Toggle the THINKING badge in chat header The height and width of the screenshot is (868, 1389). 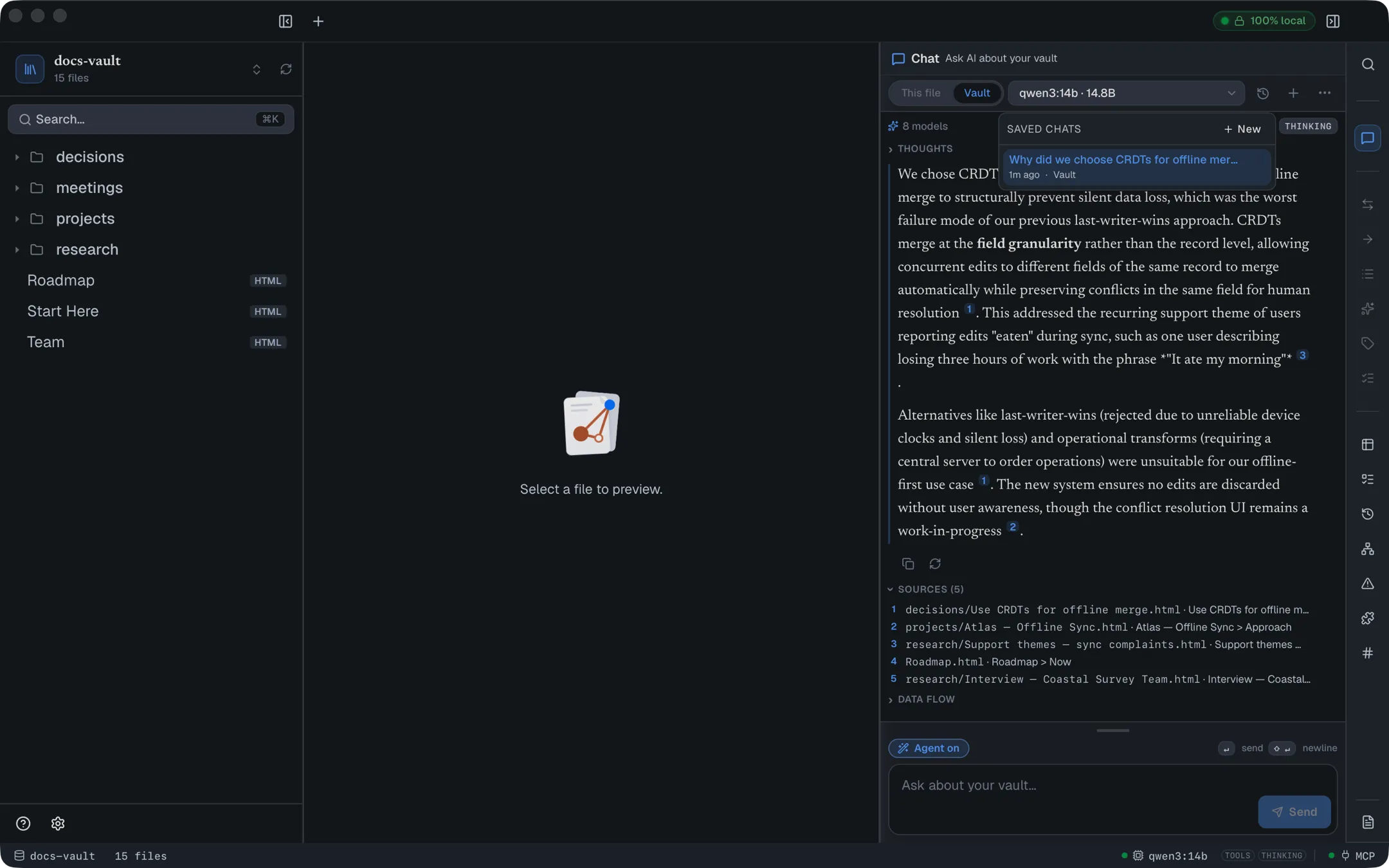tap(1308, 127)
